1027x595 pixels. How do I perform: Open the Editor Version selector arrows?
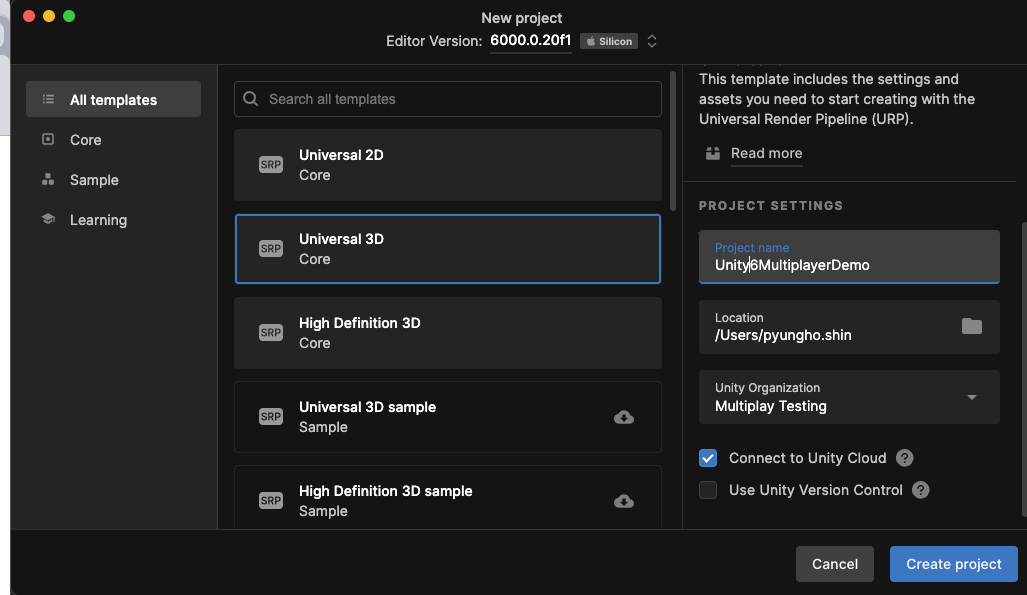coord(652,41)
